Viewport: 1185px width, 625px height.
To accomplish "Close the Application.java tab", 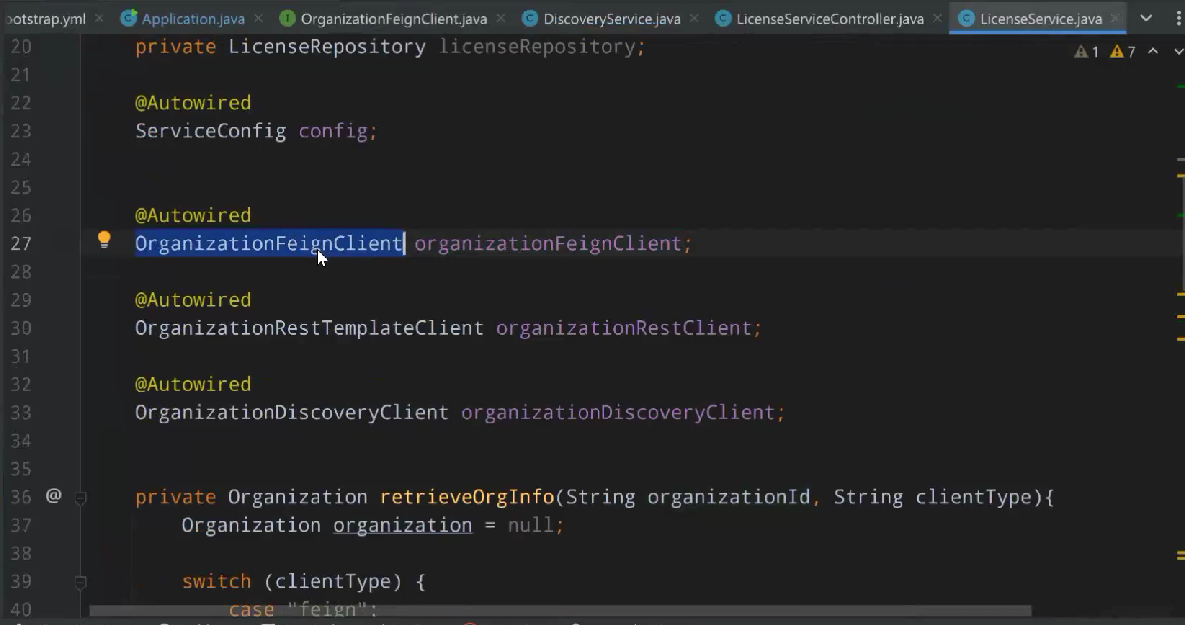I will pos(258,18).
